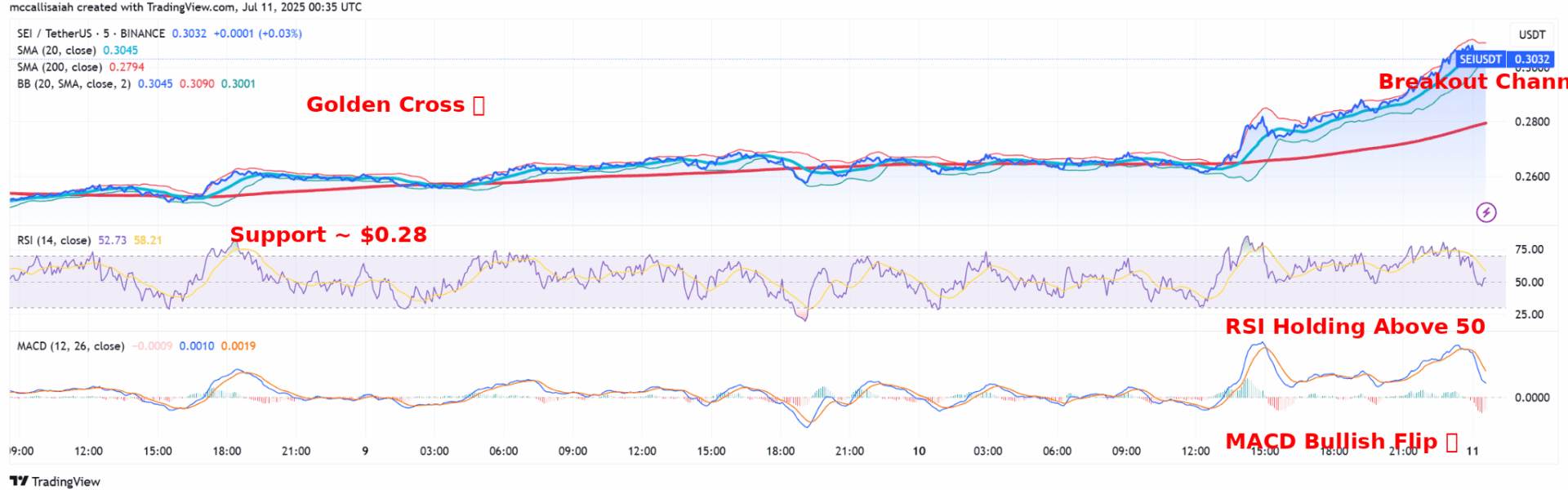Click the BB lower value 0.3001
1568x490 pixels.
(238, 84)
